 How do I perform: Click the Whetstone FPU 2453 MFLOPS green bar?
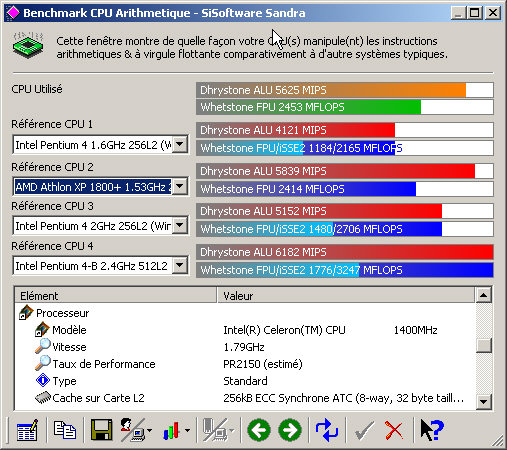click(x=345, y=107)
